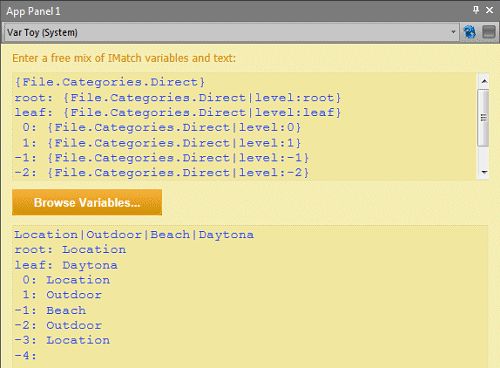Image resolution: width=500 pixels, height=368 pixels.
Task: Click the '-3: Location' result line
Action: (62, 340)
